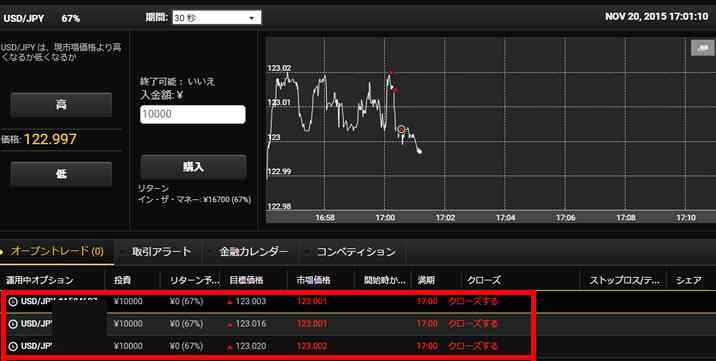The width and height of the screenshot is (716, 361).
Task: Click the リターン予 column header
Action: [195, 280]
